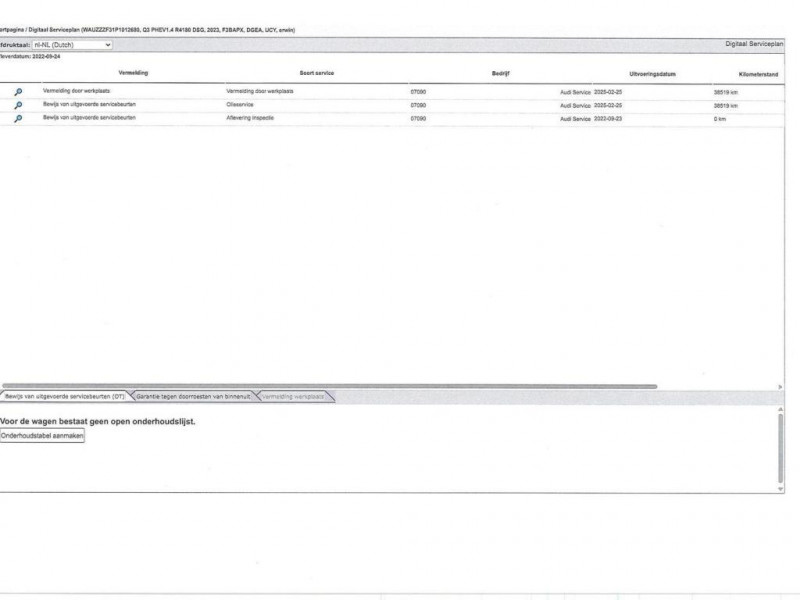Open the Afdruktaal language dropdown
The width and height of the screenshot is (800, 600).
tap(73, 45)
